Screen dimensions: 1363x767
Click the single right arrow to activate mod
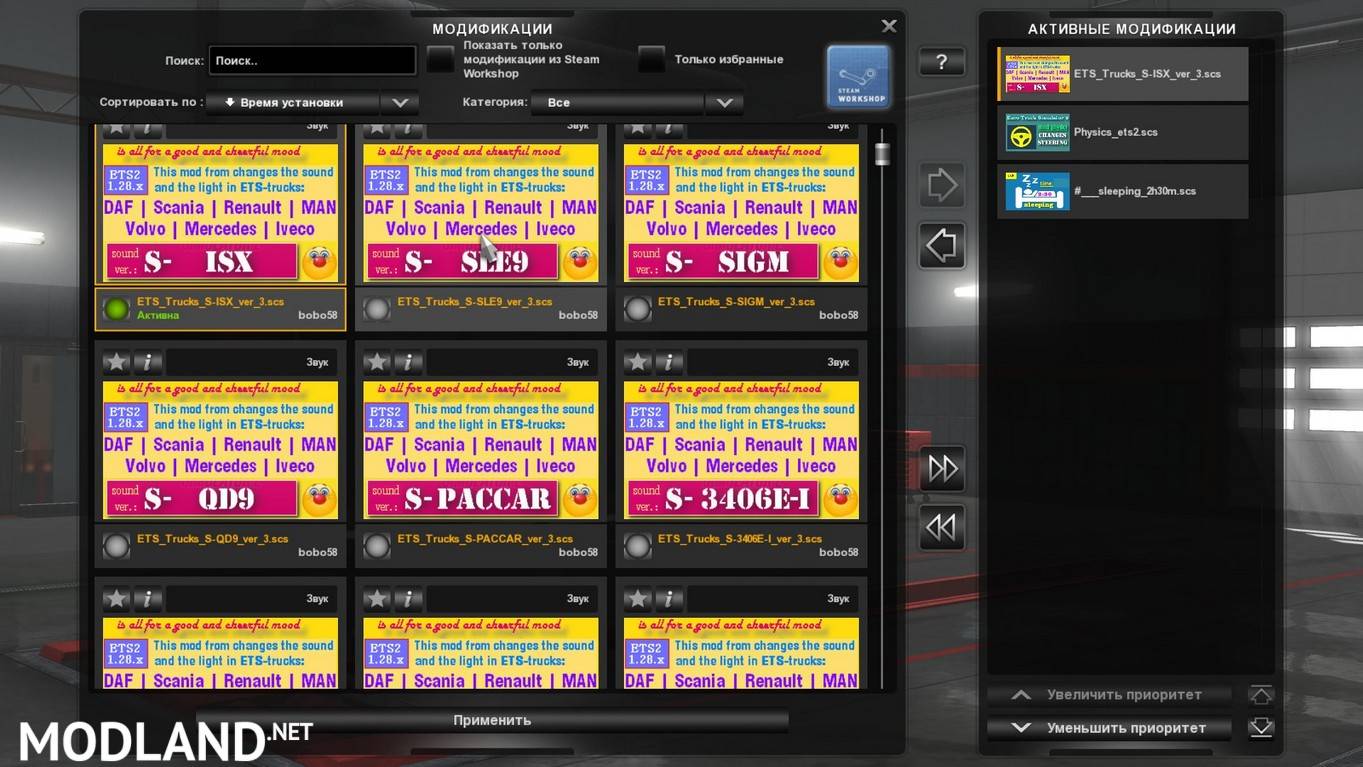coord(942,185)
